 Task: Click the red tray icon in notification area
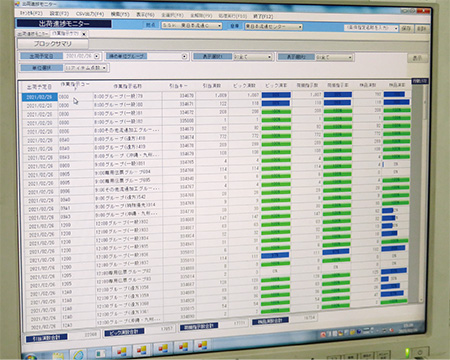point(323,334)
